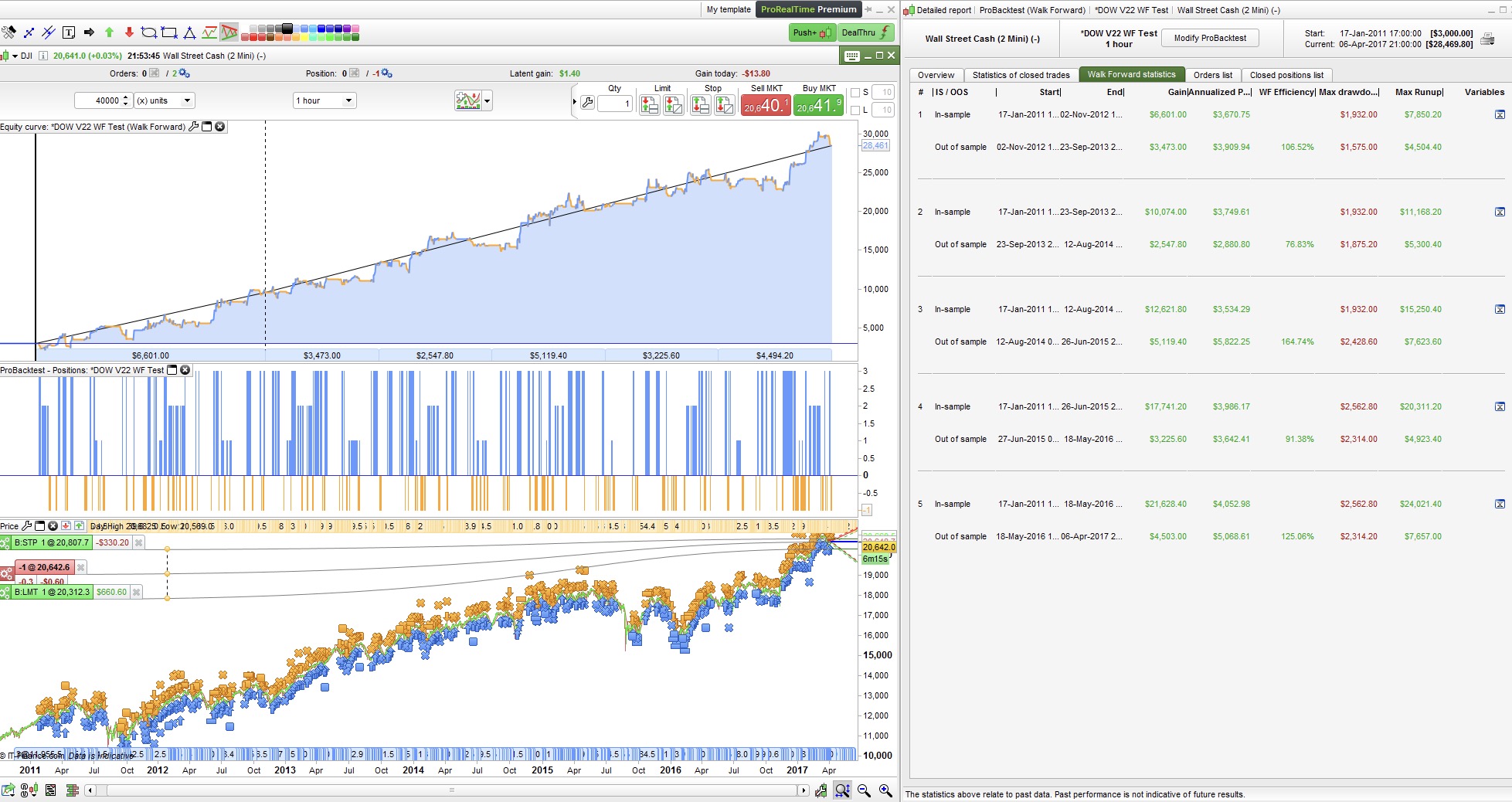The height and width of the screenshot is (802, 1512).
Task: Switch to the Closed positions list tab
Action: 1286,75
